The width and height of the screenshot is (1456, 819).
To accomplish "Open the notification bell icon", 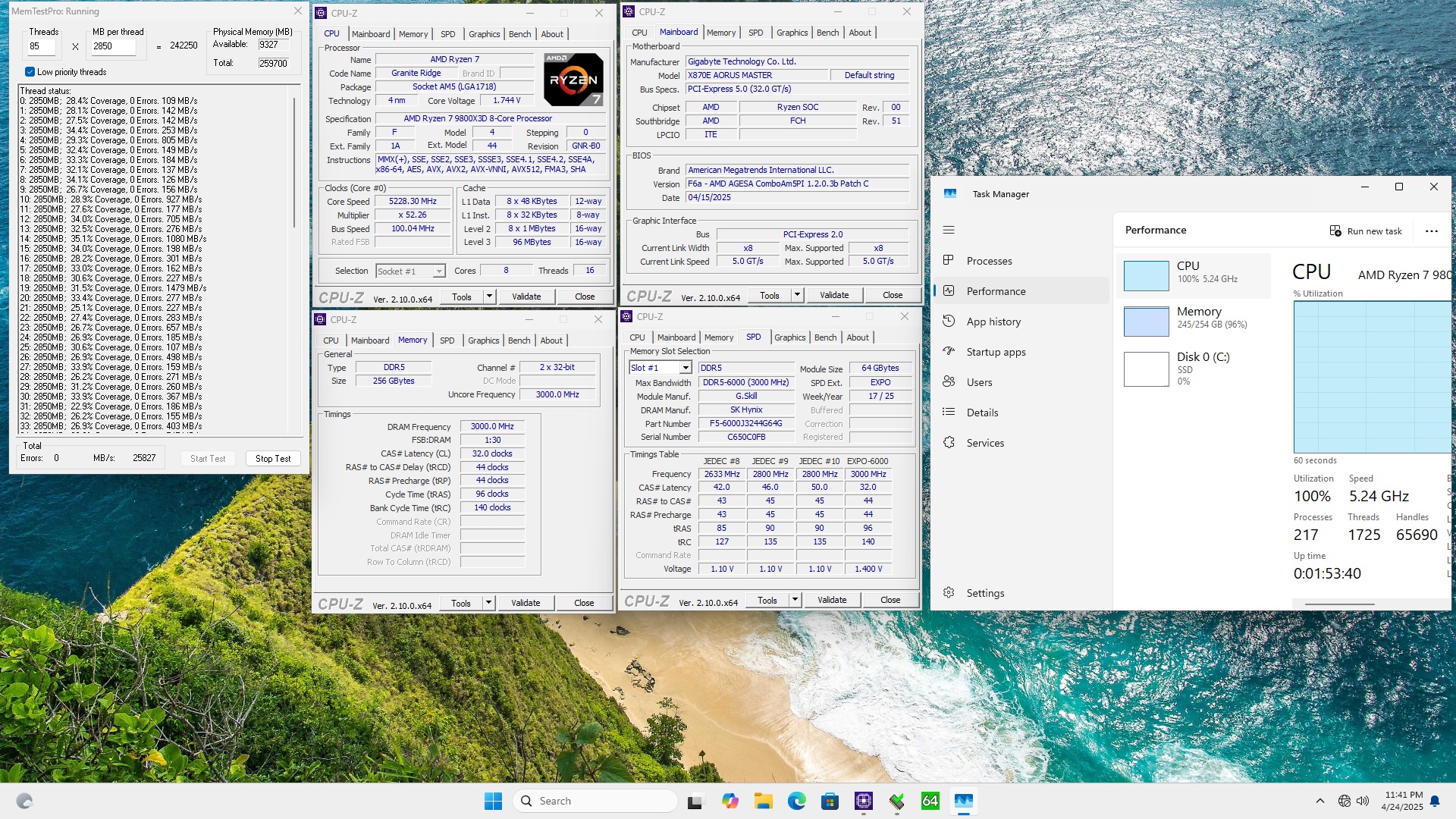I will pos(1435,801).
